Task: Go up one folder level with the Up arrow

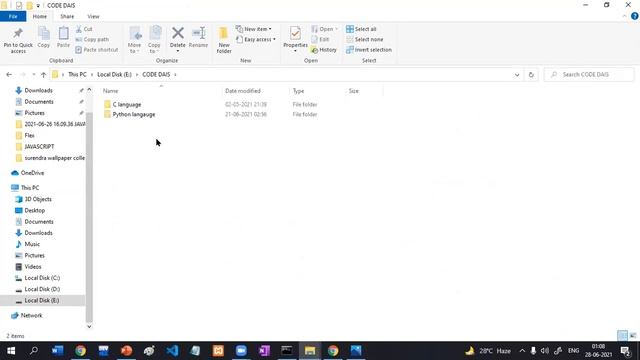Action: click(43, 75)
